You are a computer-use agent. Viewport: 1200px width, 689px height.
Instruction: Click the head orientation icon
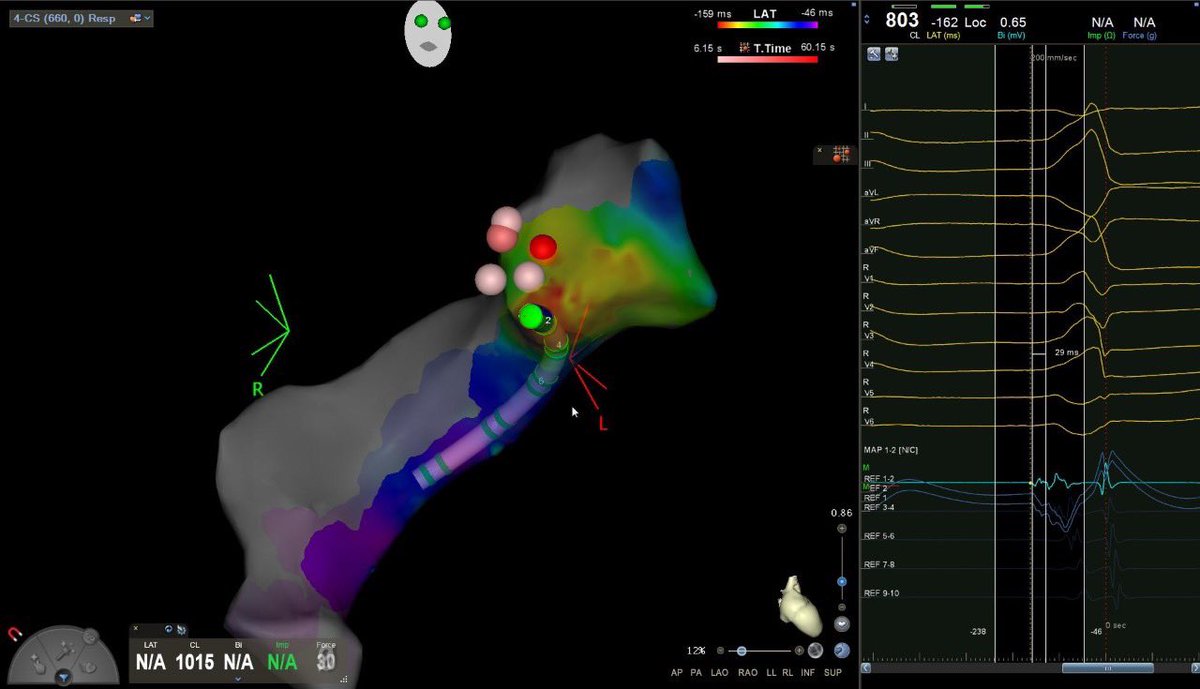[427, 35]
